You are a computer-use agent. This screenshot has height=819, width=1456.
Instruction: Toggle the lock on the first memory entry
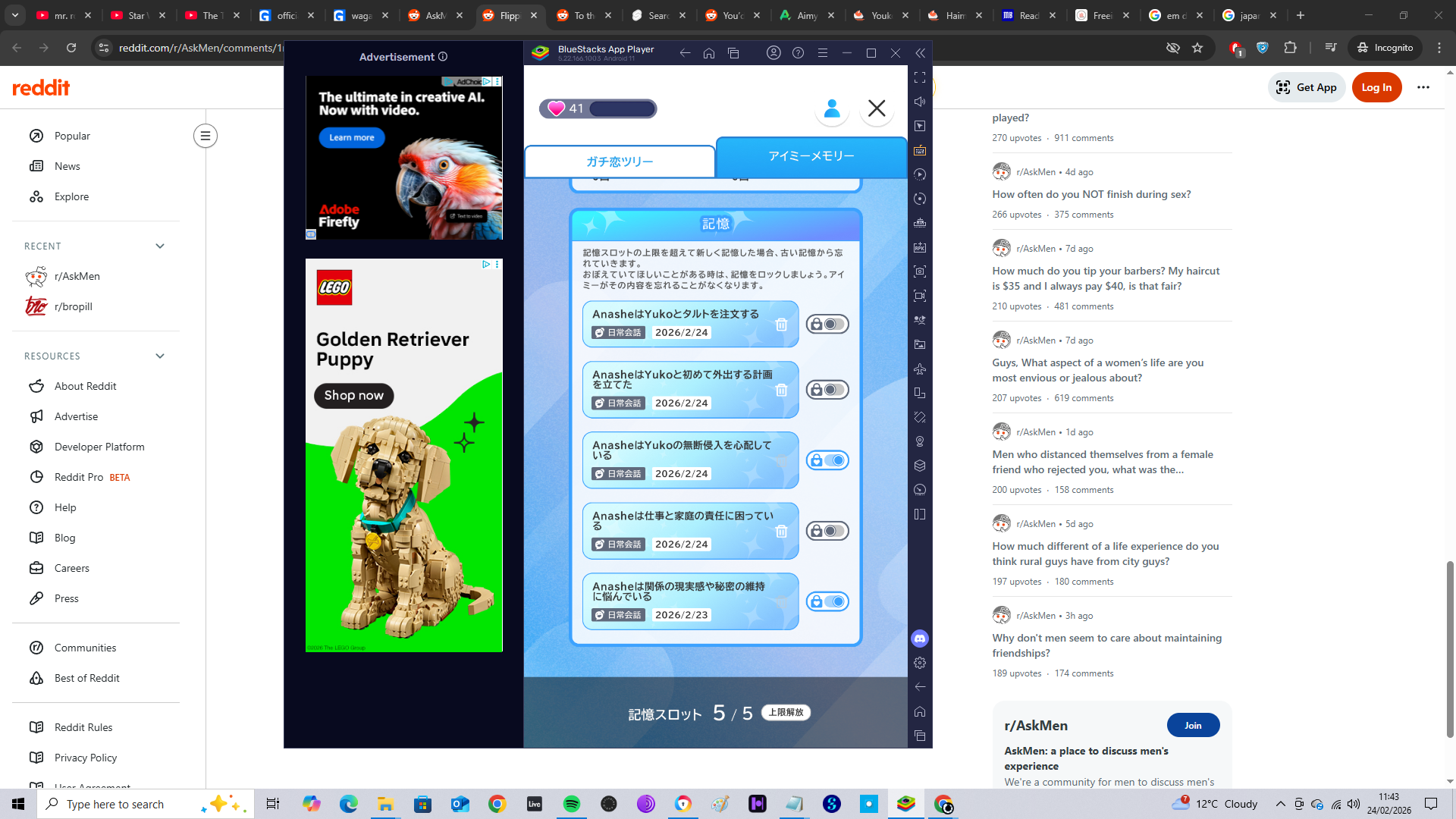point(827,325)
